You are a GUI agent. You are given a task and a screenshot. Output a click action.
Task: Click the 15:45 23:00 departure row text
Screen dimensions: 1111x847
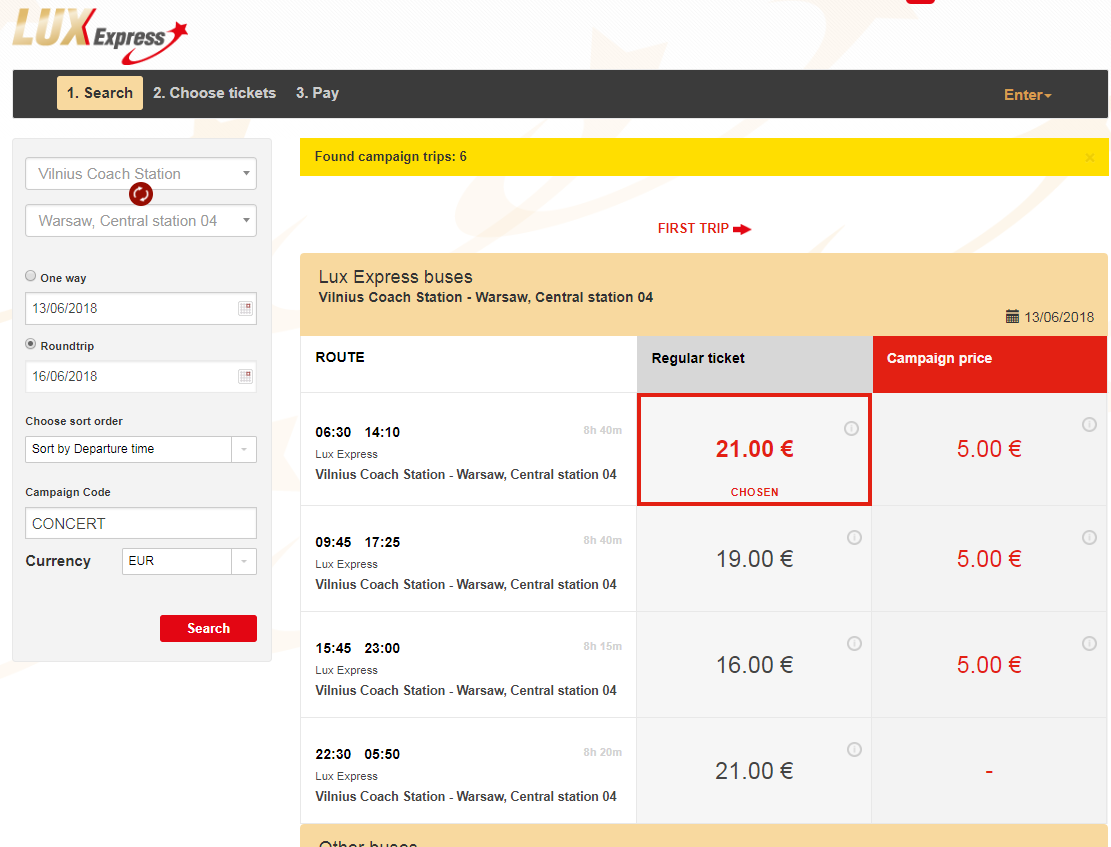(358, 649)
